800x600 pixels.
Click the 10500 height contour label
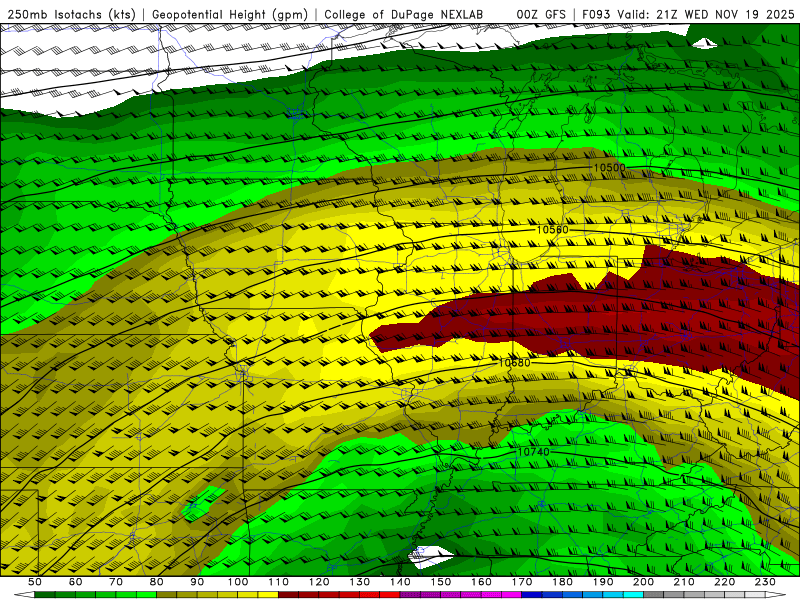pyautogui.click(x=609, y=167)
